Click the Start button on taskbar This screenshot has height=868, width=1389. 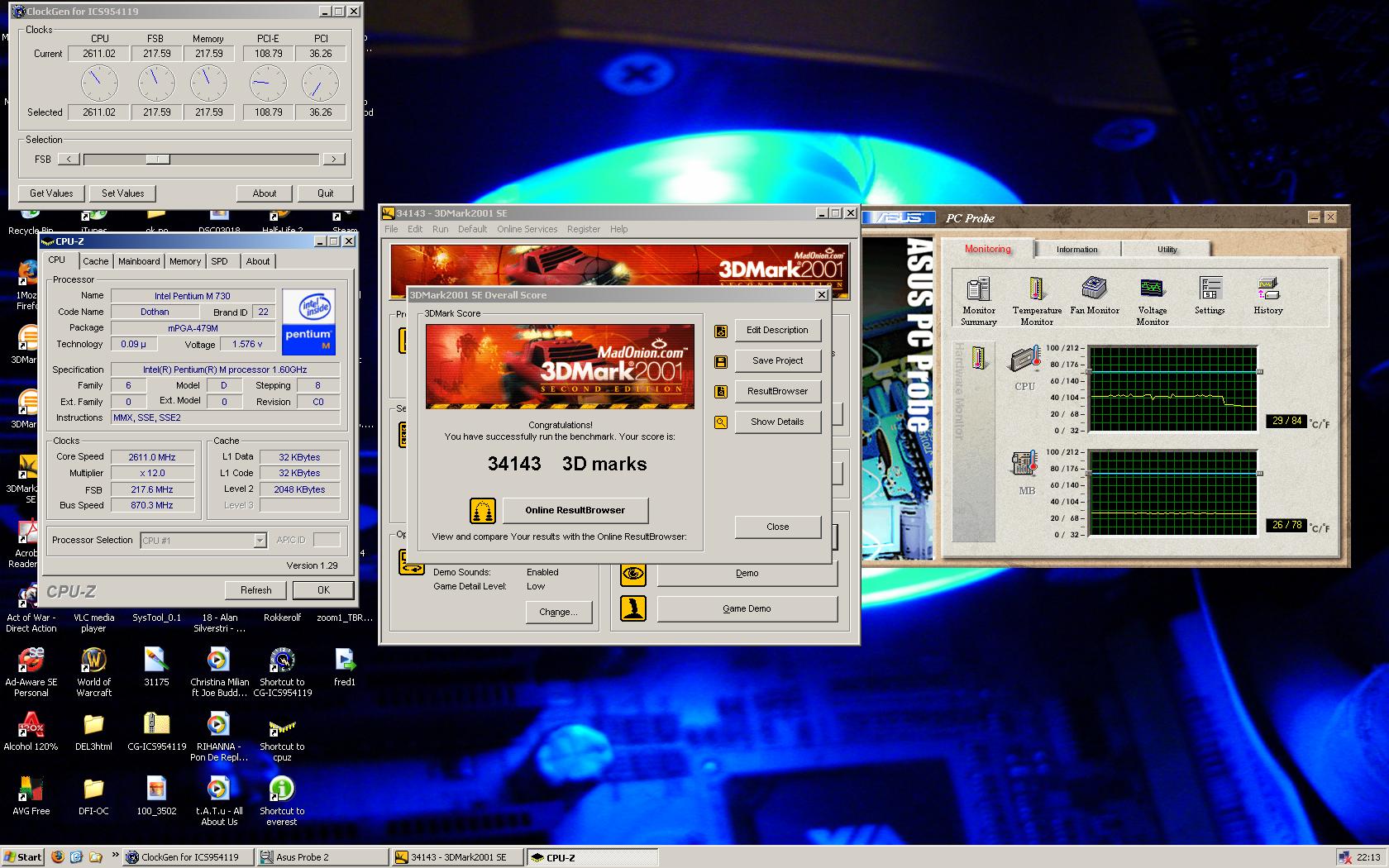coord(22,857)
